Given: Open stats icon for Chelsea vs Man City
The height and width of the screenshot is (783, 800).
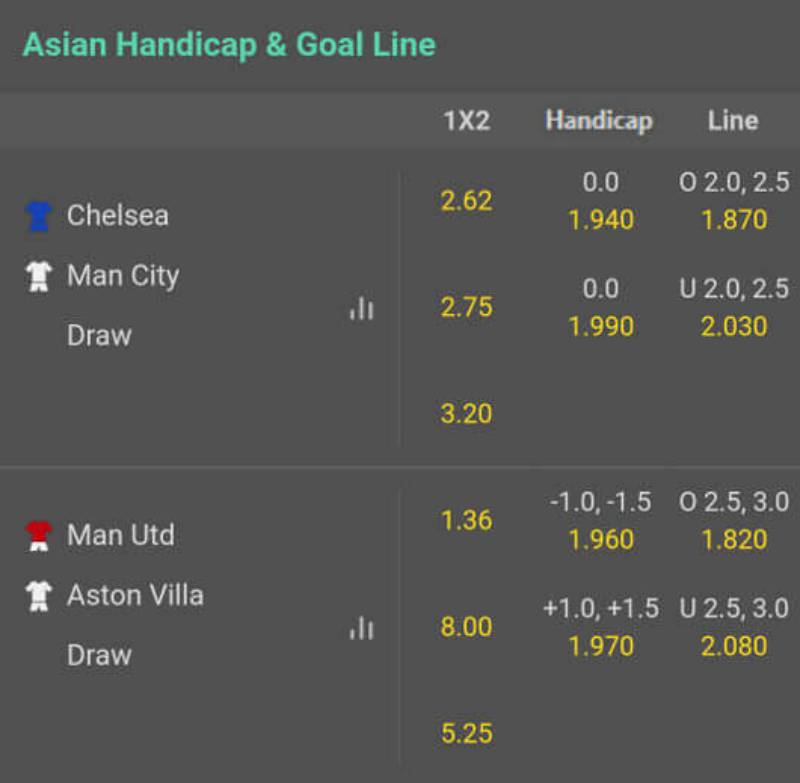Looking at the screenshot, I should [361, 310].
